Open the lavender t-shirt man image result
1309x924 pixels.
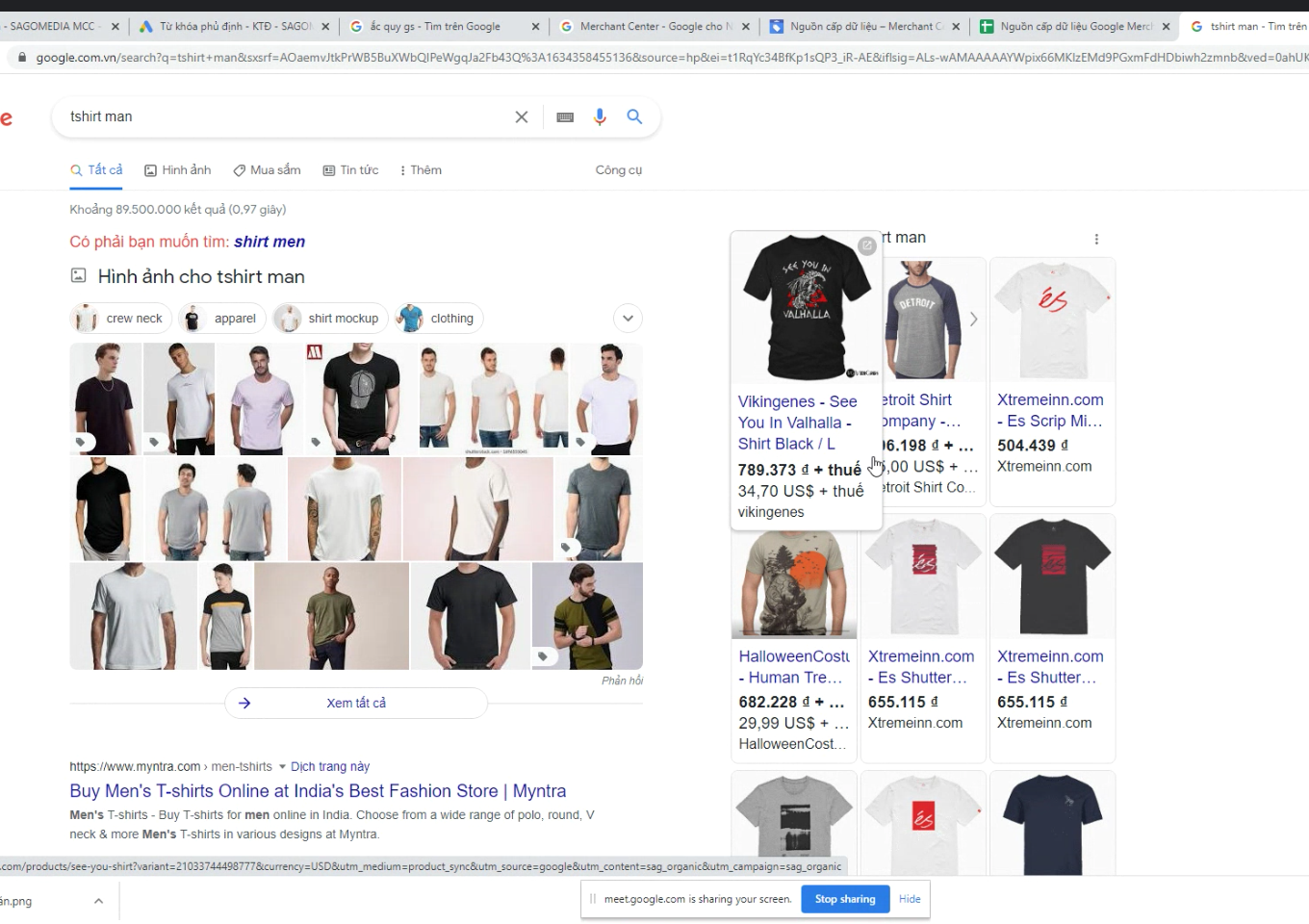tap(260, 398)
